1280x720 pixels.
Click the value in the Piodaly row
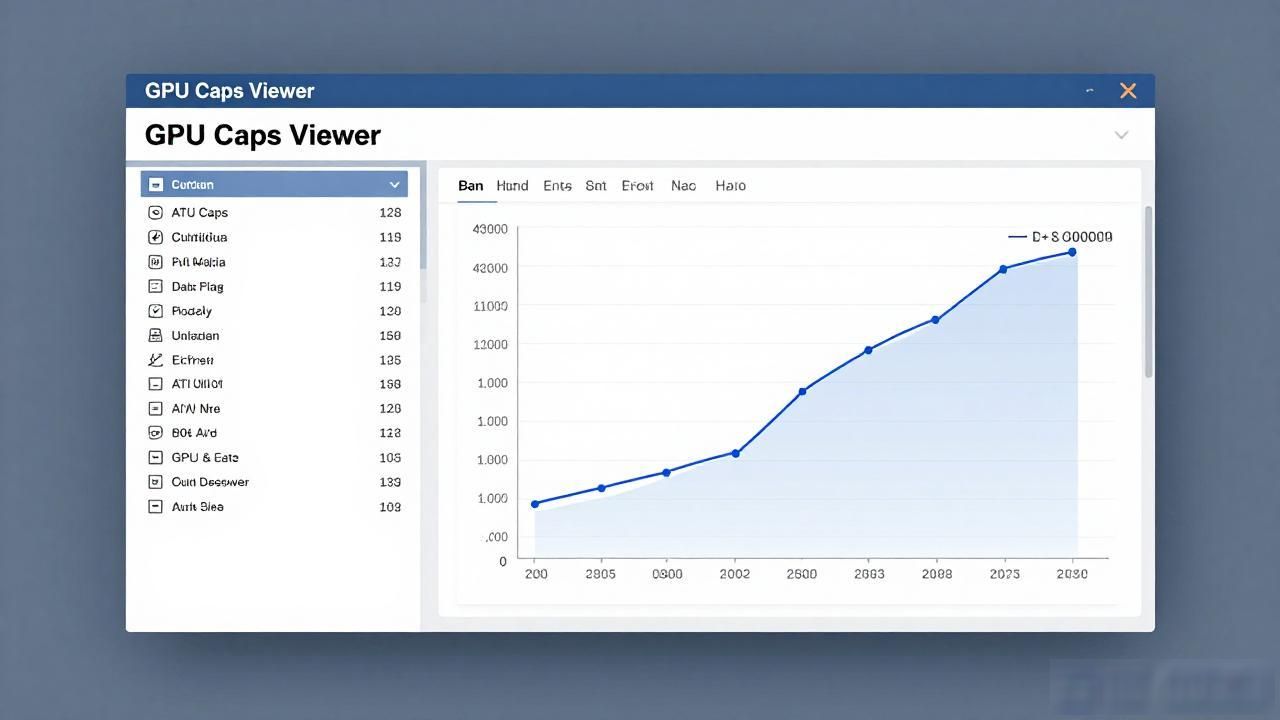coord(390,311)
